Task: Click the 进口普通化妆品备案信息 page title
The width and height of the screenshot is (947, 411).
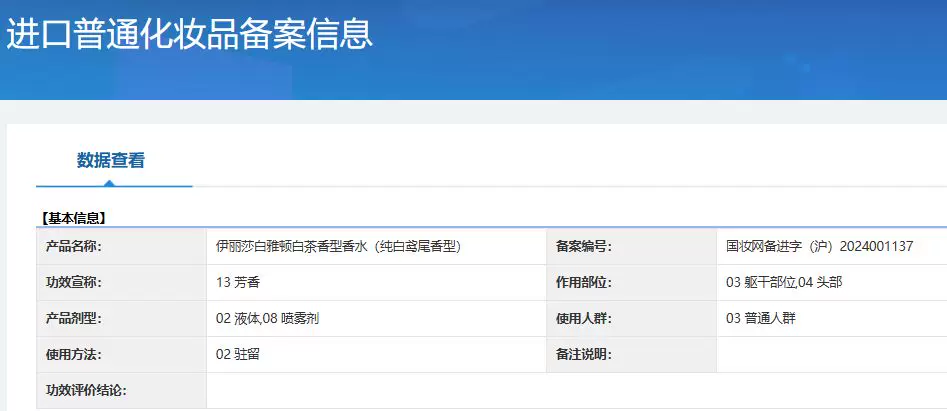Action: 190,33
